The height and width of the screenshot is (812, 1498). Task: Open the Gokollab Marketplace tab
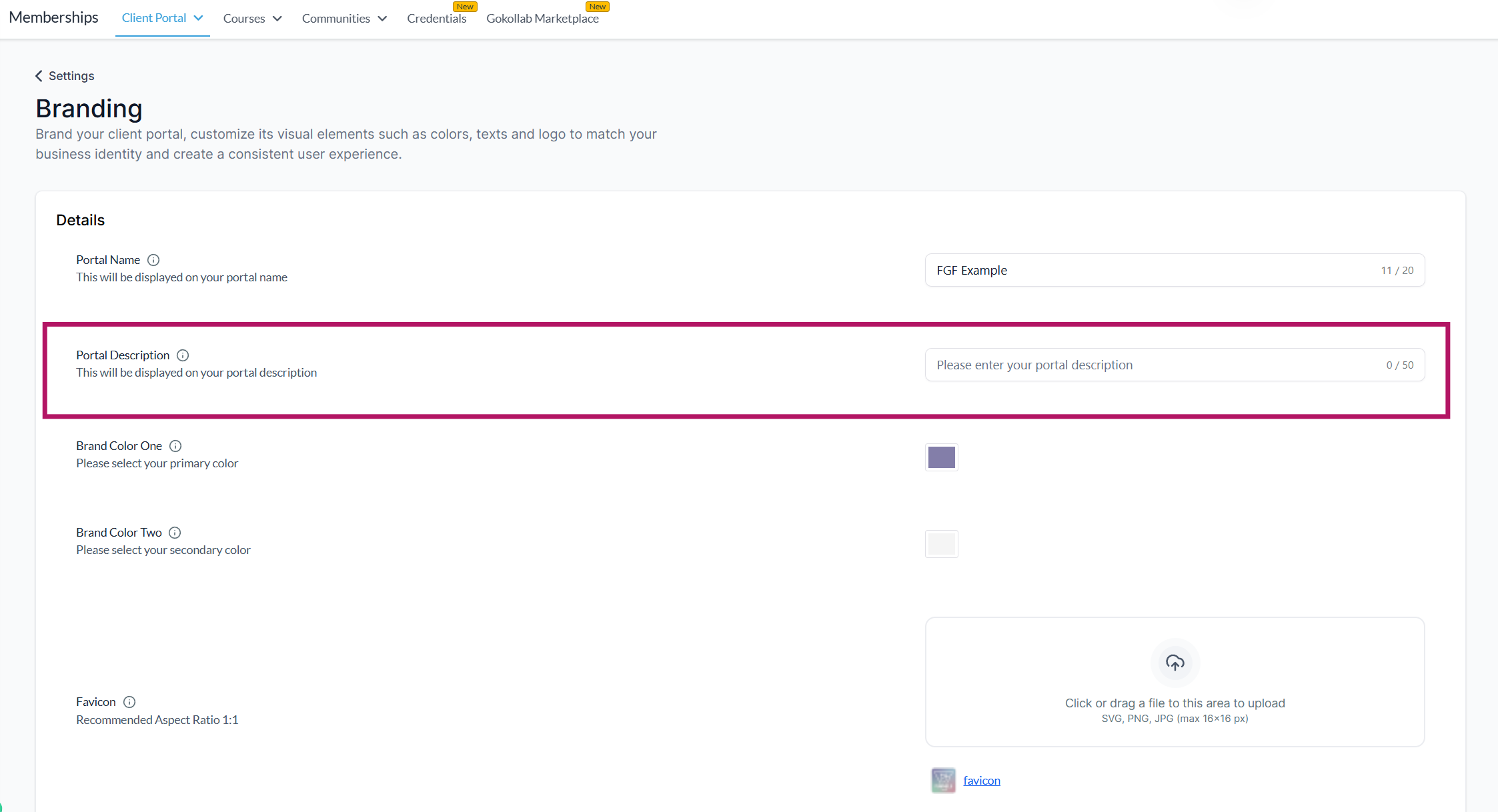pos(542,19)
